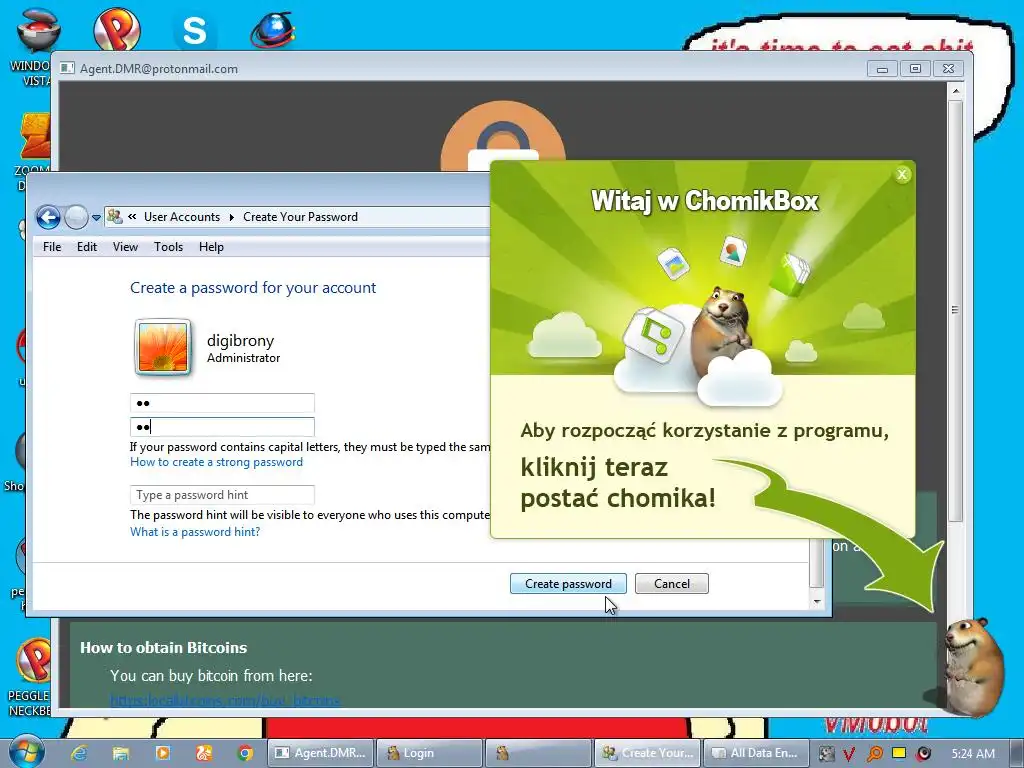Open the File menu
Image resolution: width=1024 pixels, height=768 pixels.
tap(52, 247)
